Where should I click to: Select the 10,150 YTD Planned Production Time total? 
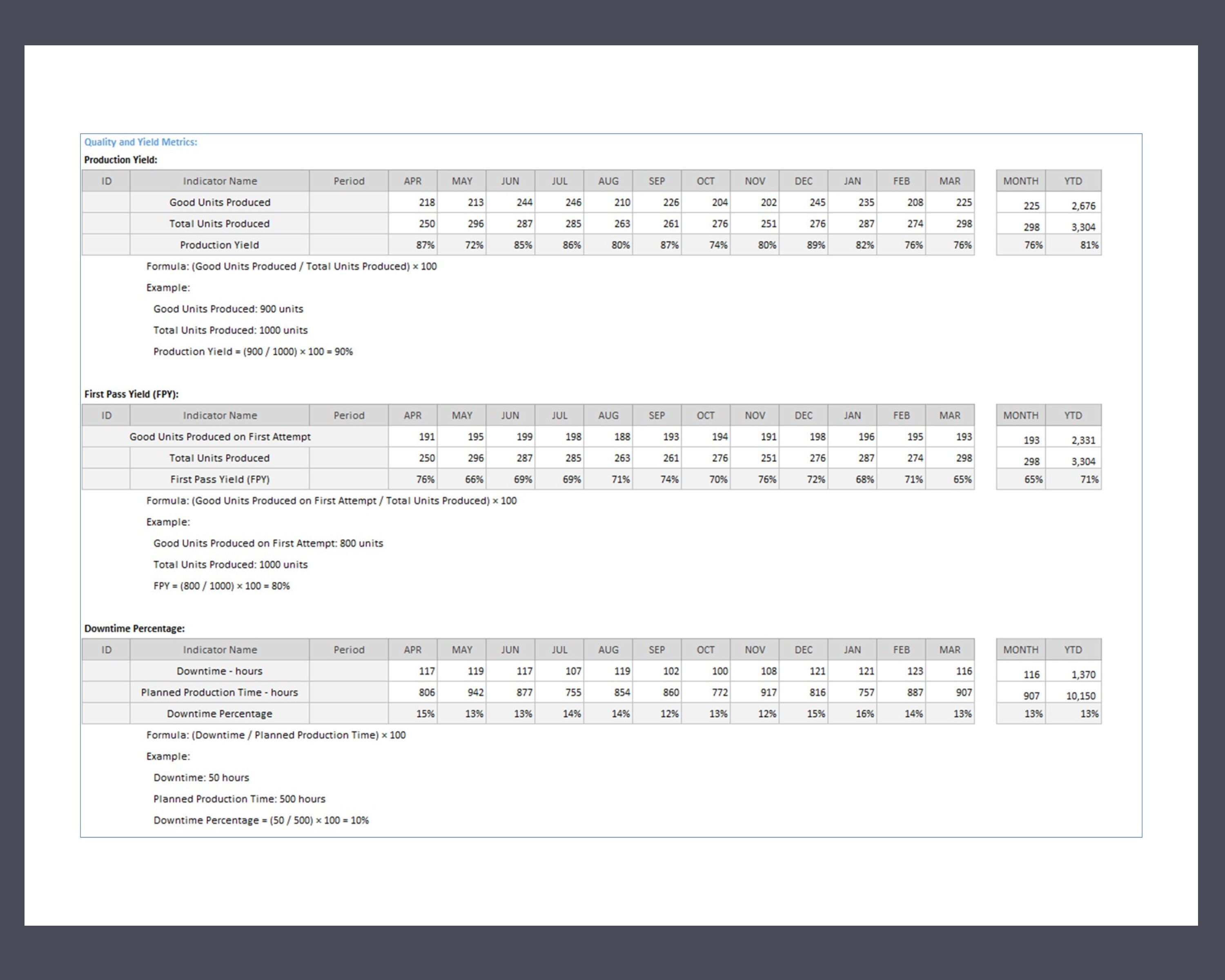click(1081, 695)
